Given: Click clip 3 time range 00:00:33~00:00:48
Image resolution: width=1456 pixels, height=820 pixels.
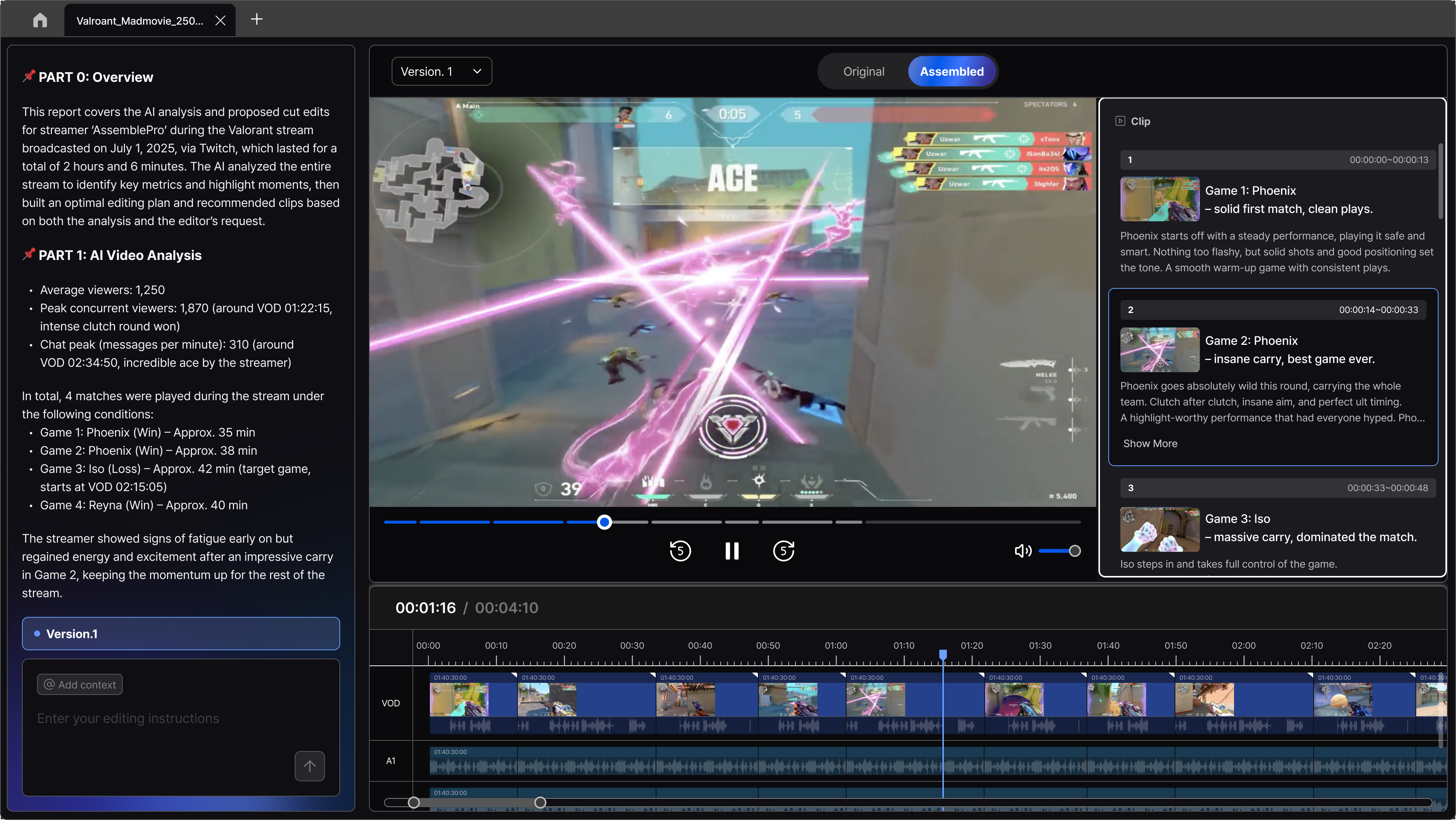Looking at the screenshot, I should [1387, 488].
